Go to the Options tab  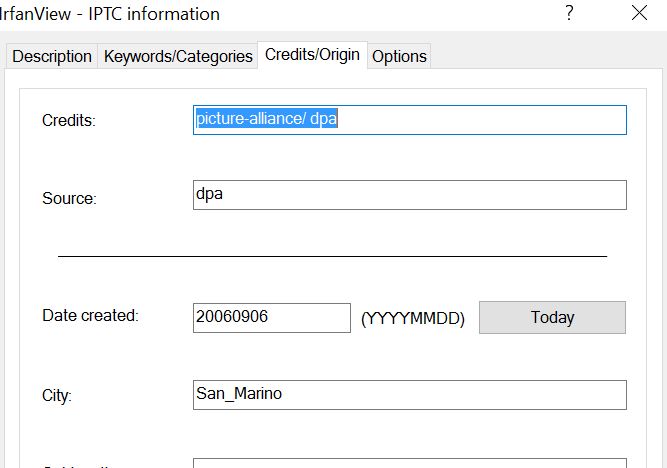click(399, 56)
